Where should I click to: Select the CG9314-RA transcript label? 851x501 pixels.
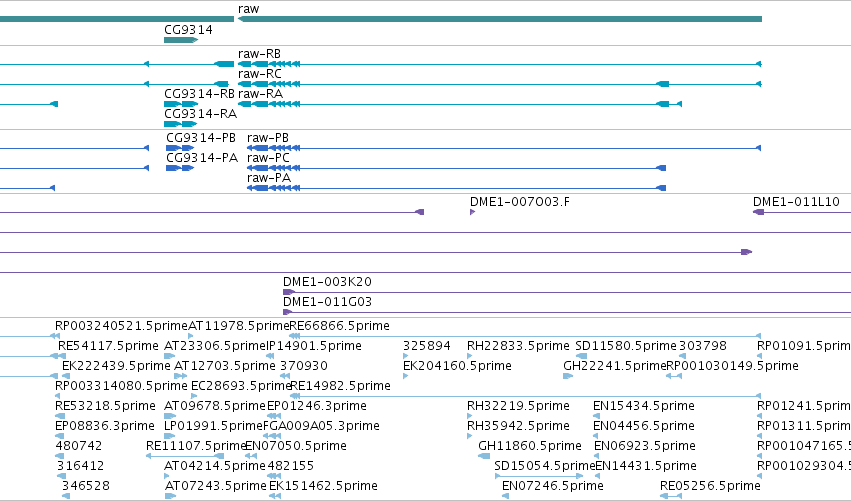pyautogui.click(x=200, y=113)
